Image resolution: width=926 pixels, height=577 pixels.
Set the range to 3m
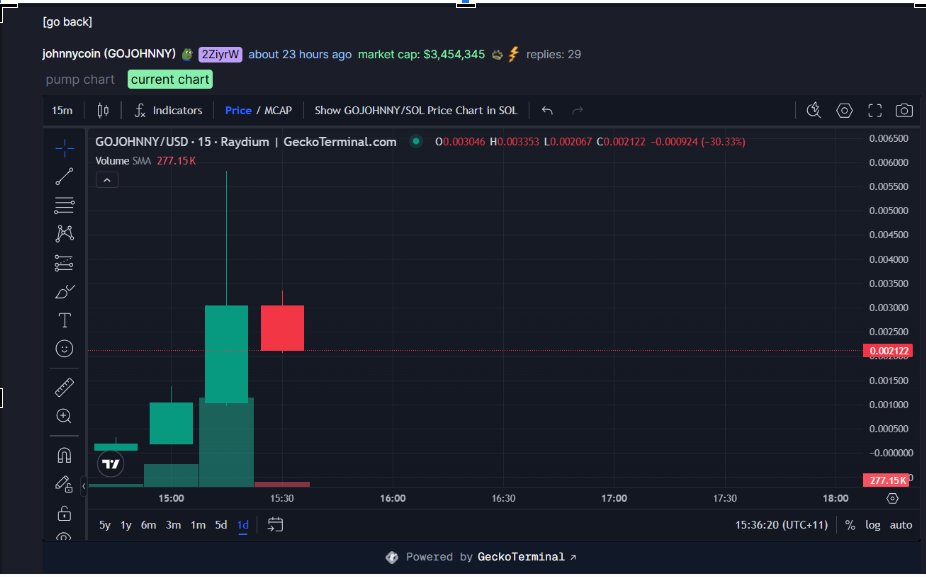(173, 525)
